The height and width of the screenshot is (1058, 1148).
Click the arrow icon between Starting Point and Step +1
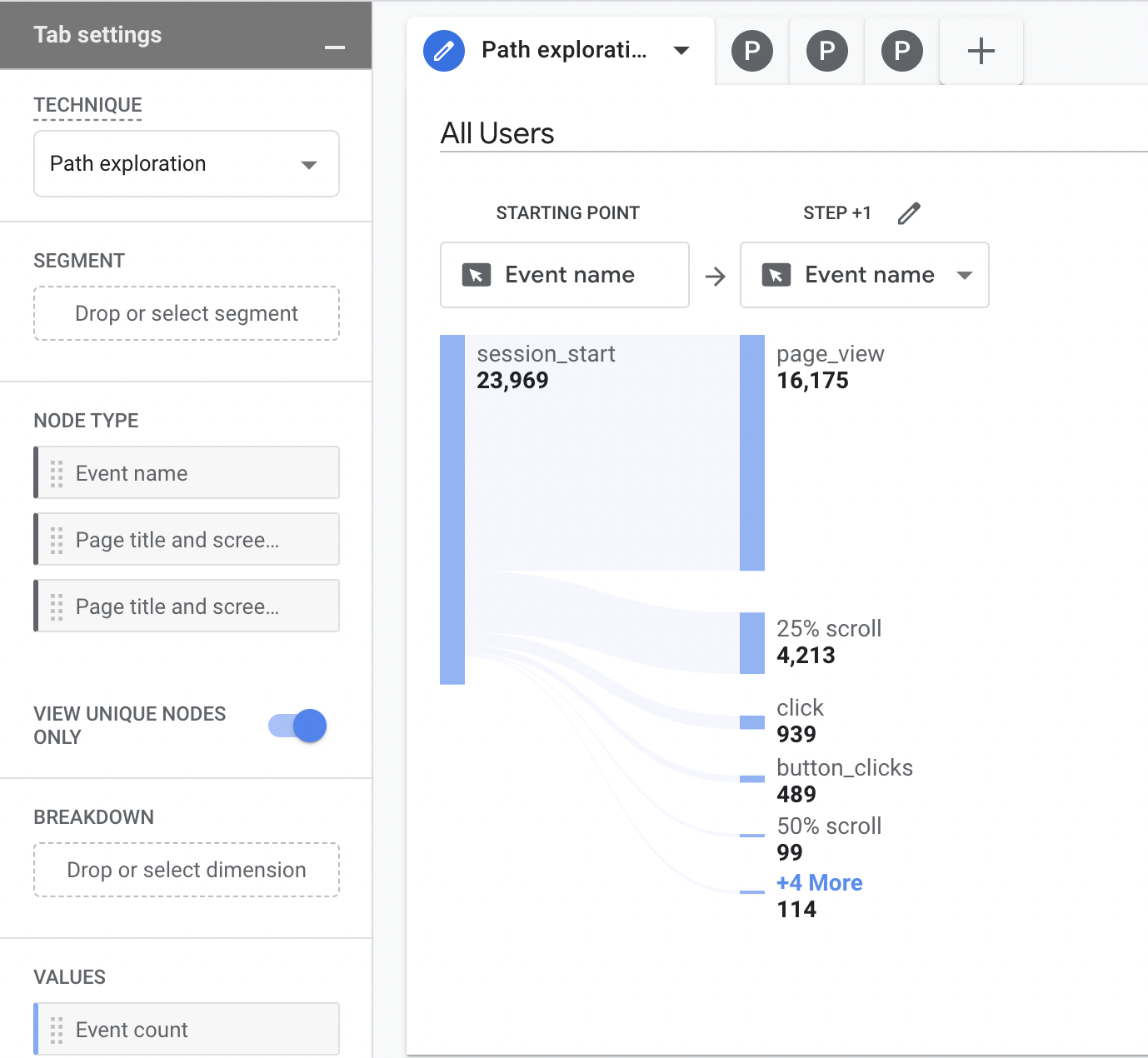(x=715, y=275)
